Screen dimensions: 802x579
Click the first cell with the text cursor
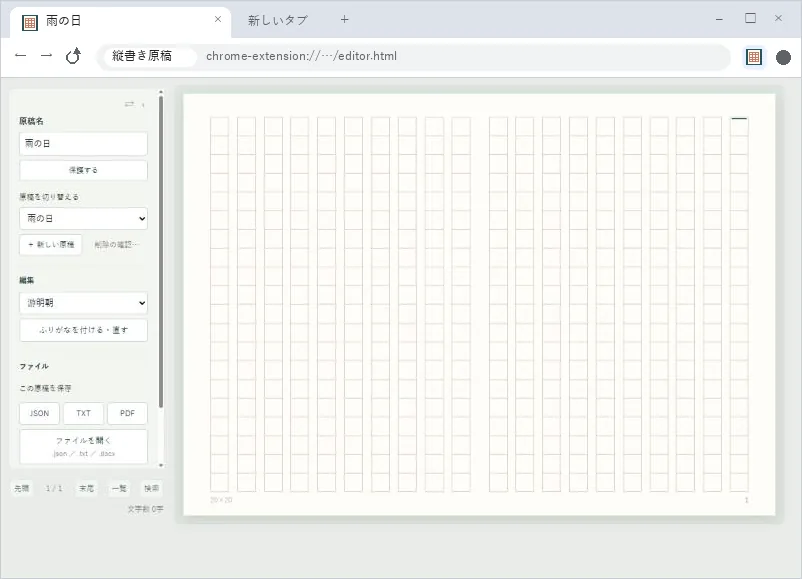tap(739, 126)
